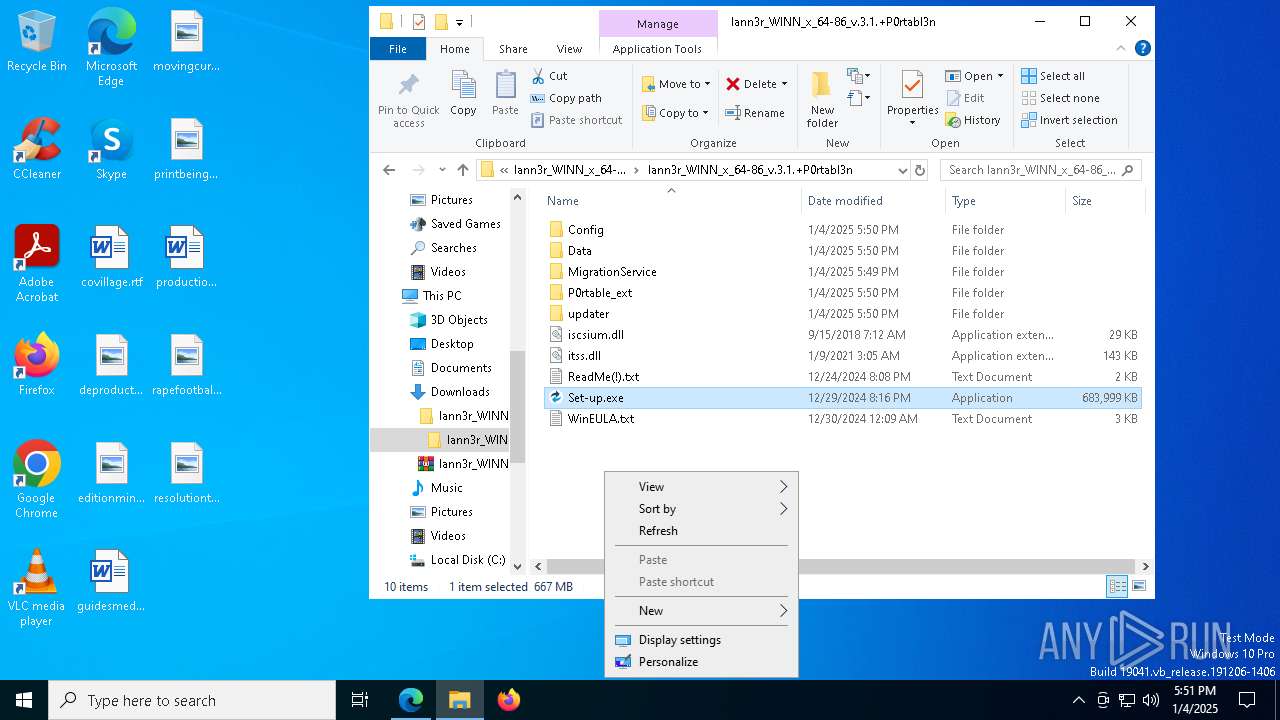The image size is (1280, 720).
Task: Open the Move to dropdown
Action: pyautogui.click(x=676, y=84)
